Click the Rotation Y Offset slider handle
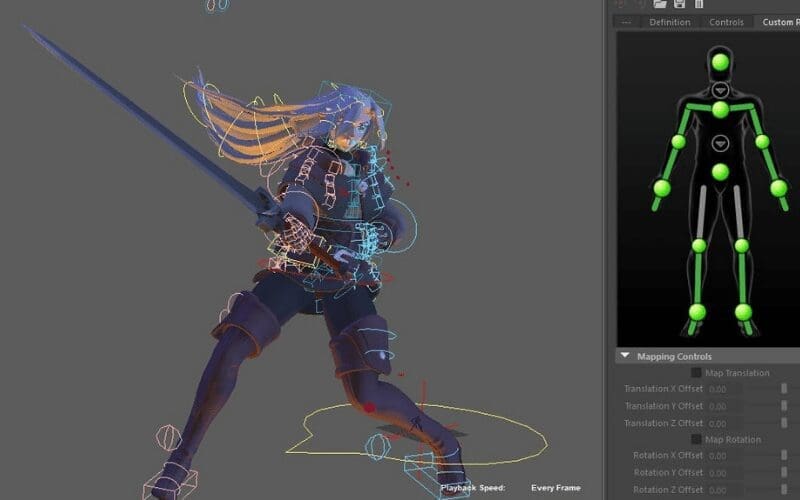Image resolution: width=800 pixels, height=500 pixels. pos(784,472)
